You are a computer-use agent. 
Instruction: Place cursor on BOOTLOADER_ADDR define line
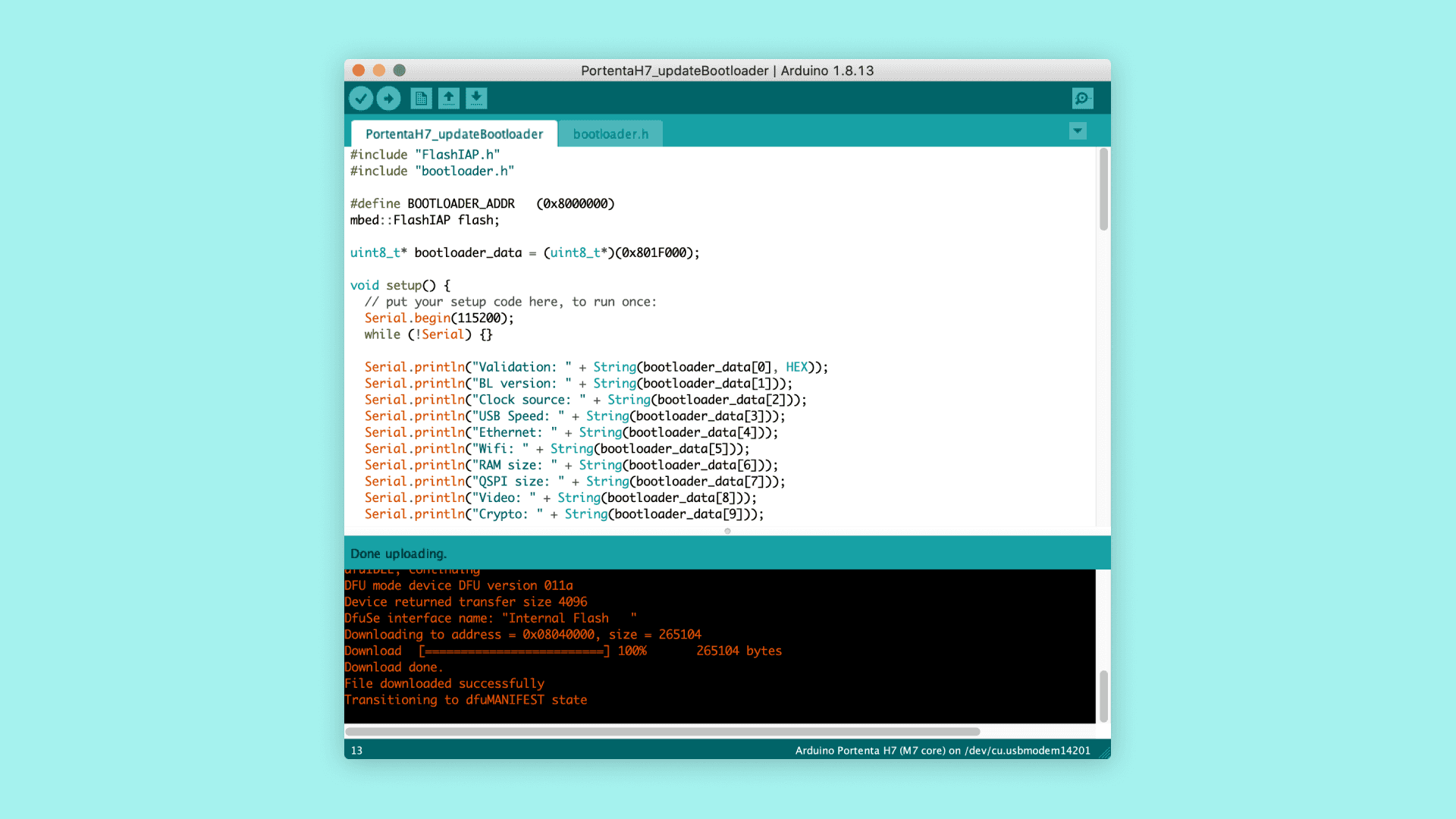pyautogui.click(x=482, y=203)
